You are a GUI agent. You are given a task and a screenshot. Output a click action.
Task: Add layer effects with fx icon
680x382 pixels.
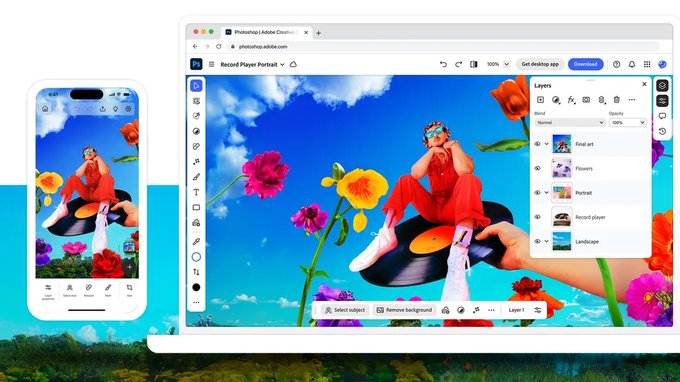tap(572, 100)
